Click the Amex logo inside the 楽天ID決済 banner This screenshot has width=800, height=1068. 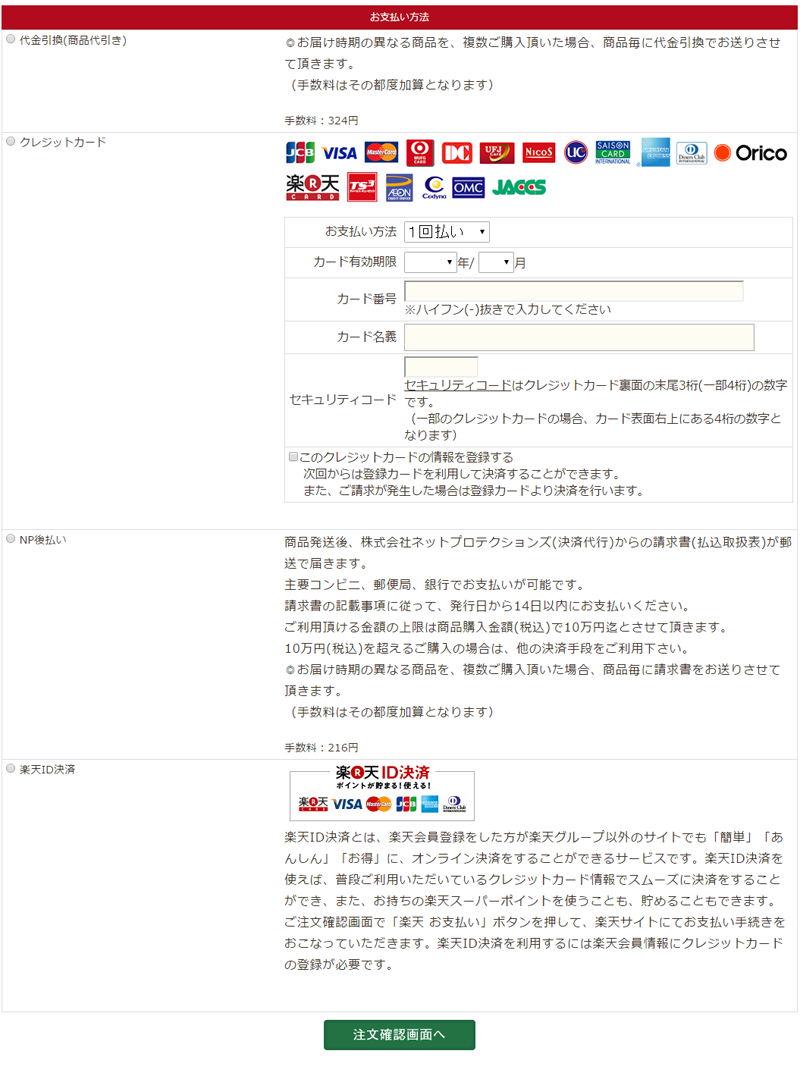click(430, 804)
